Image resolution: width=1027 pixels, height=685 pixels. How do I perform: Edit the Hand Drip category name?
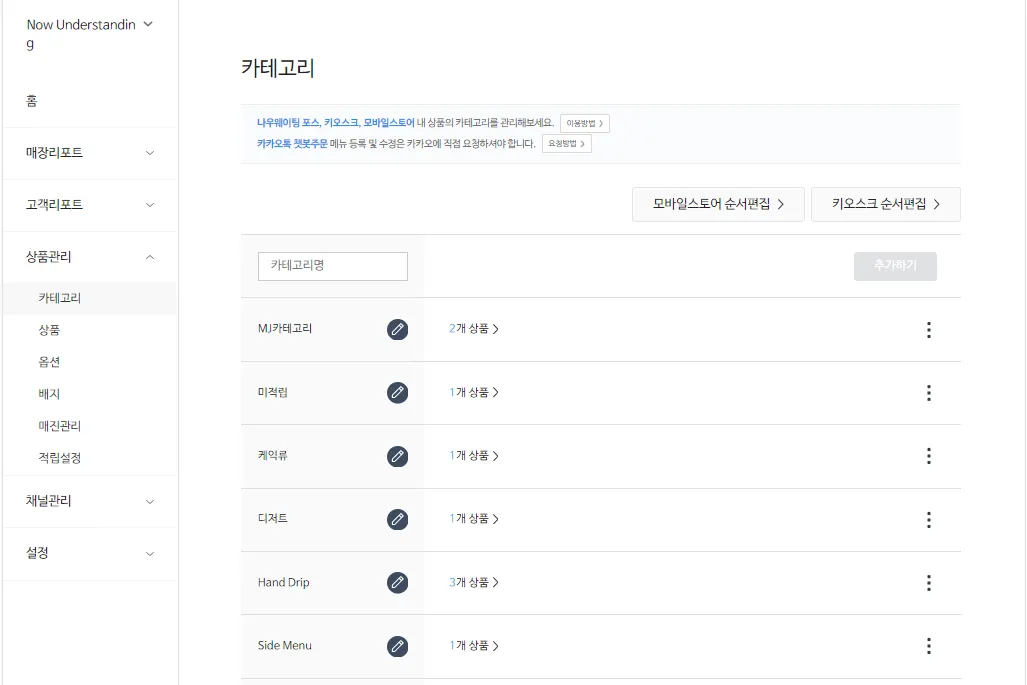[397, 582]
